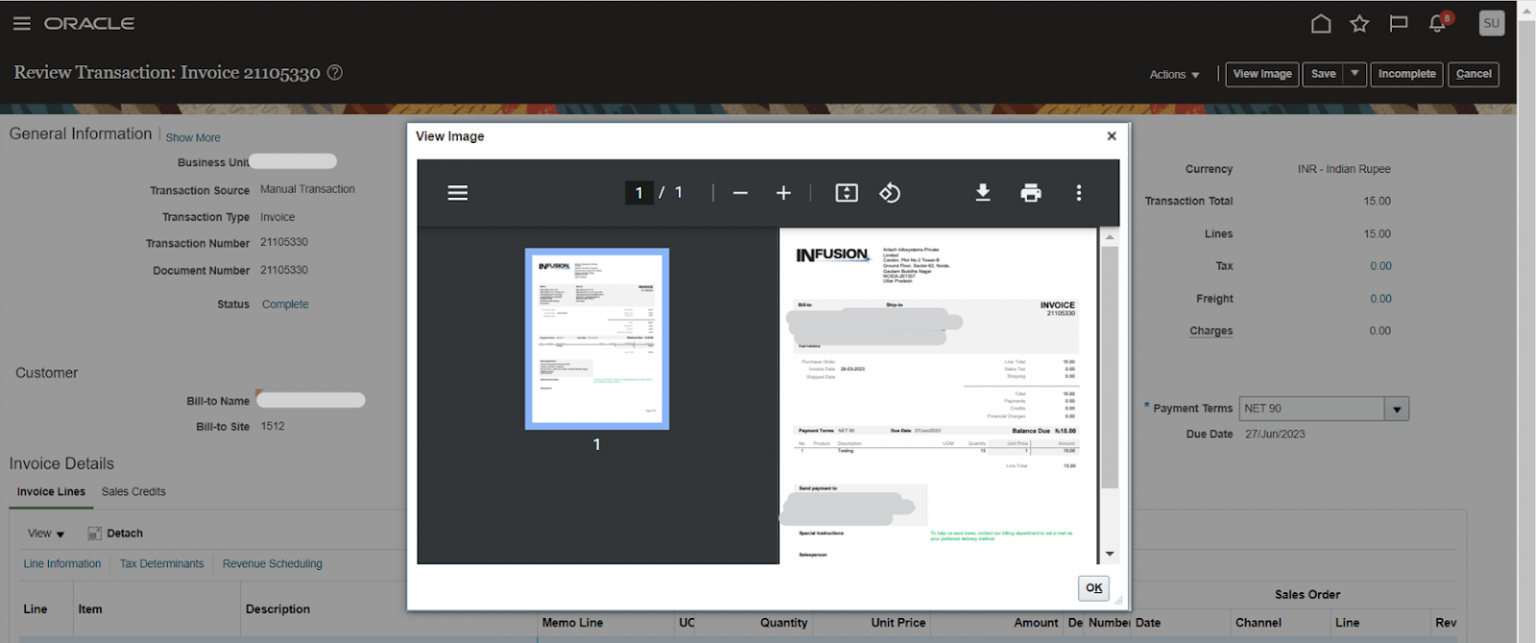Open Oracle notifications bell

point(1437,23)
